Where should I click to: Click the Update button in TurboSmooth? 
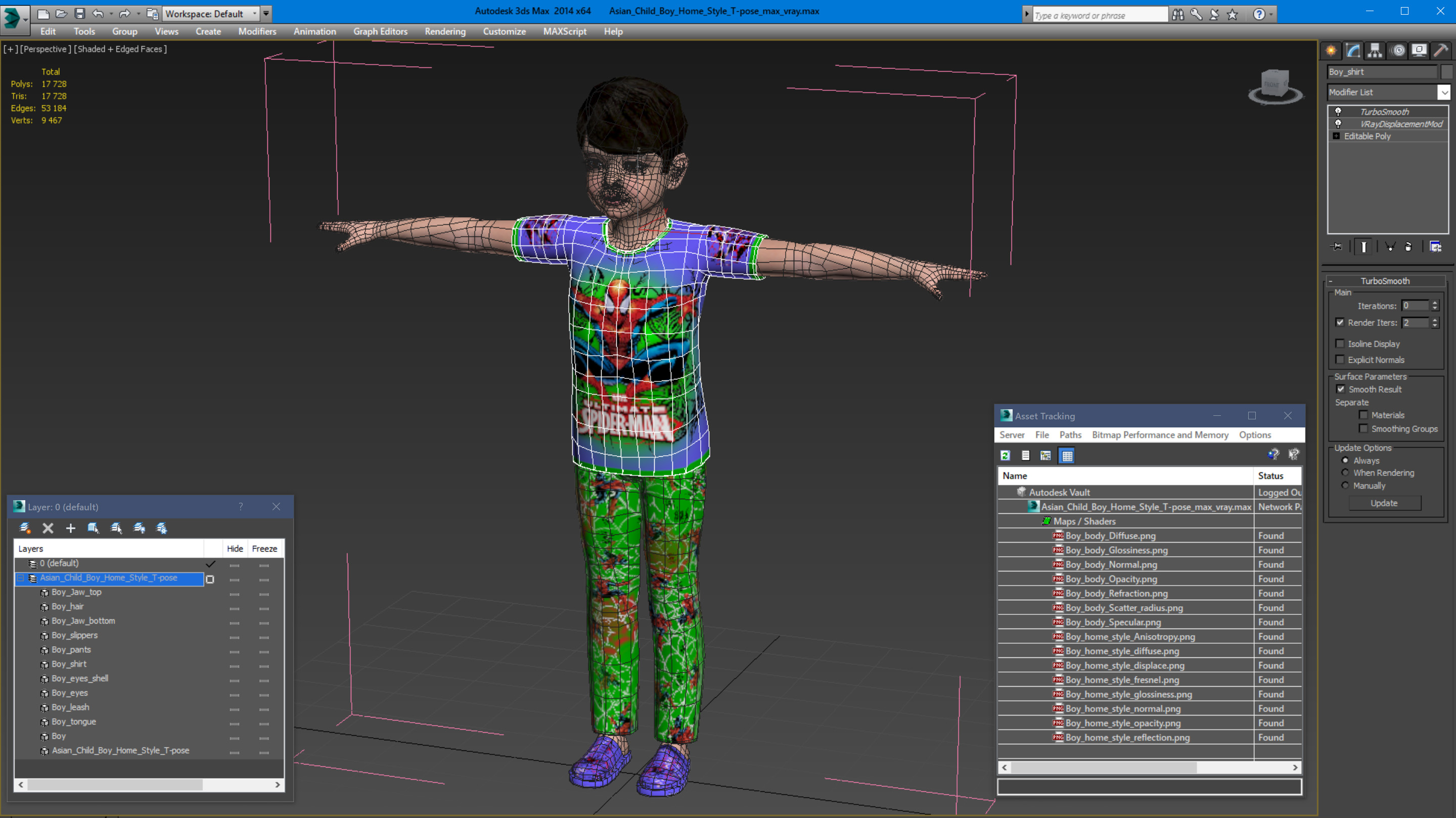[1384, 503]
